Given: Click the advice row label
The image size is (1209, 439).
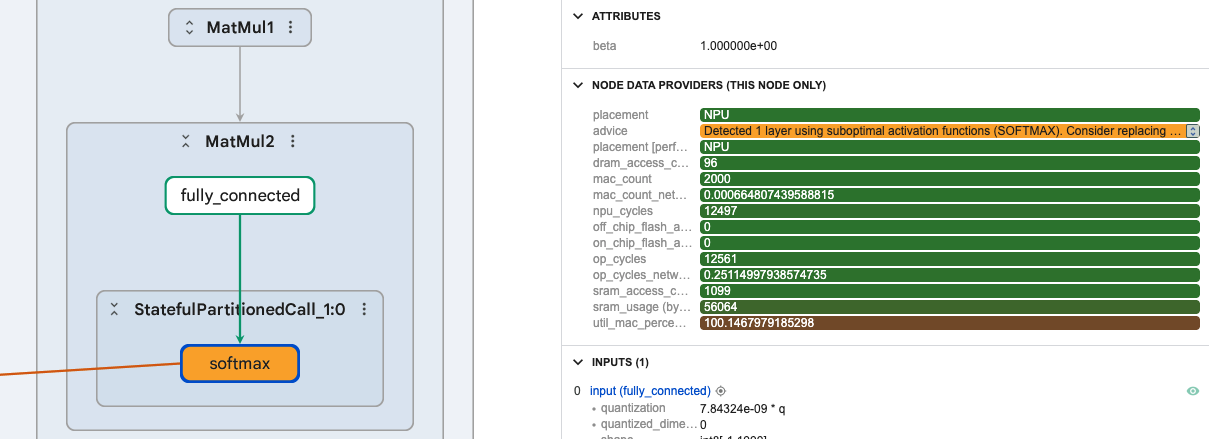Looking at the screenshot, I should [x=609, y=131].
